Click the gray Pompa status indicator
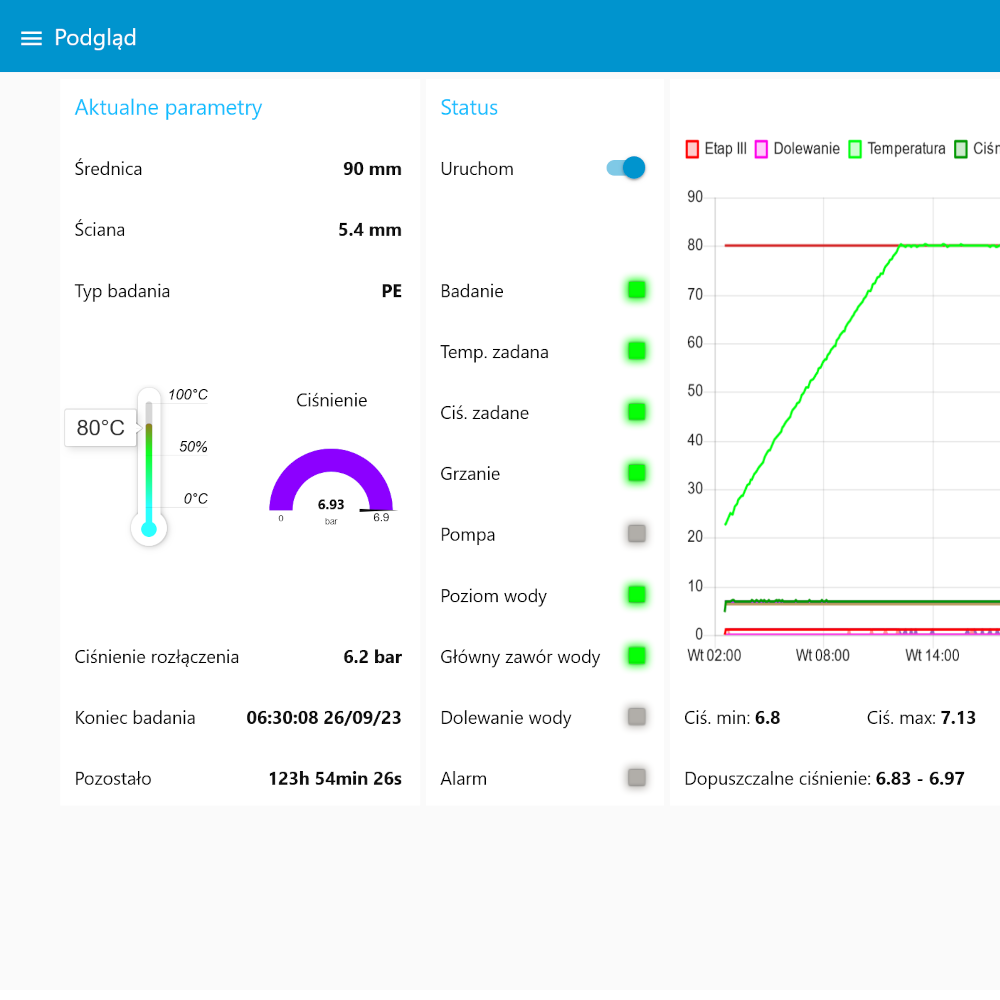Screen dimensions: 1000x1000 (636, 534)
